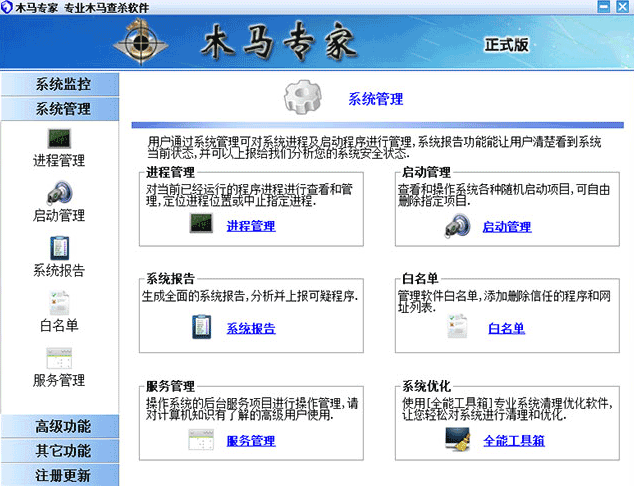Click the 服务管理 label in the sidebar
The image size is (634, 486).
click(x=59, y=380)
